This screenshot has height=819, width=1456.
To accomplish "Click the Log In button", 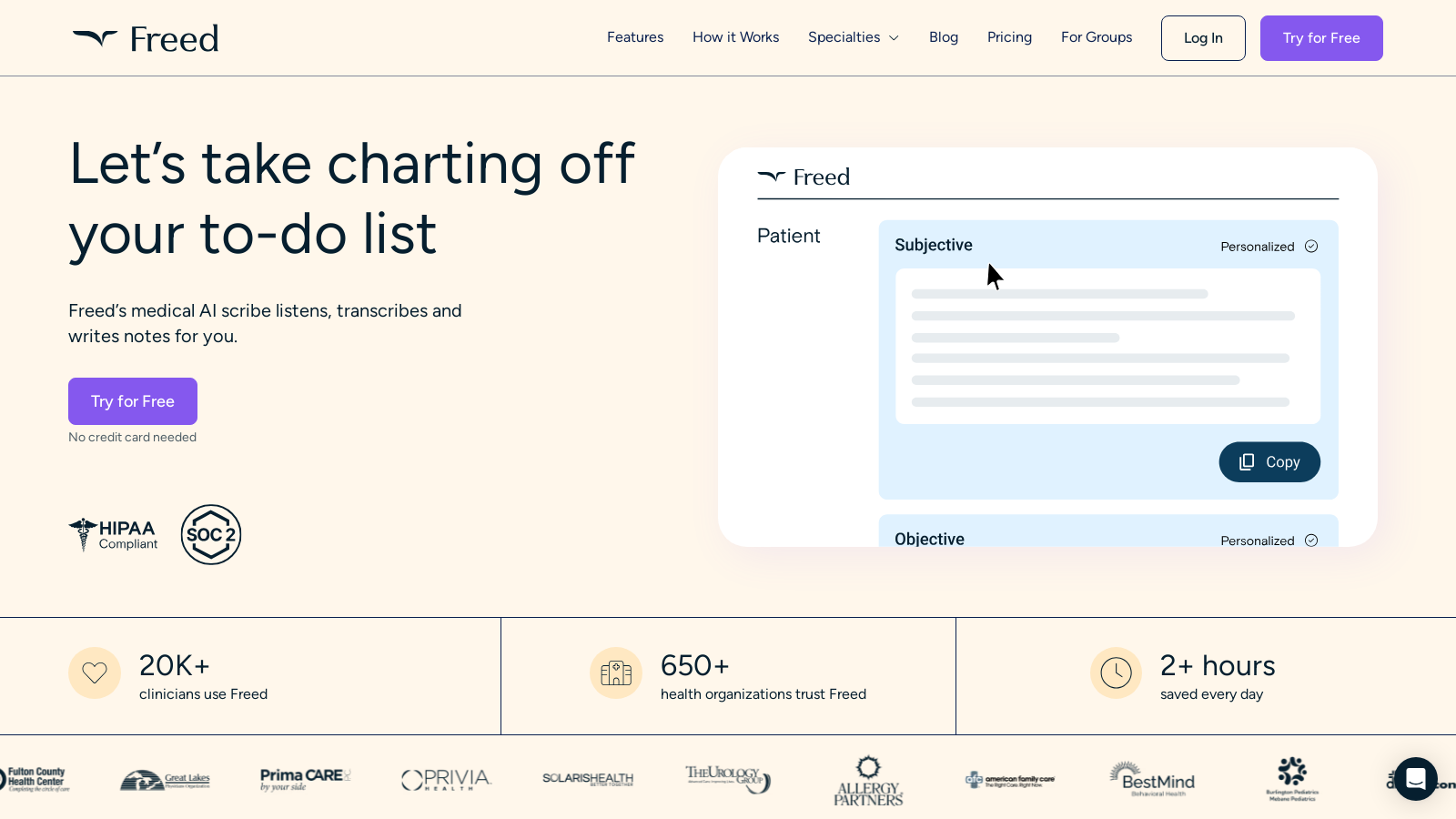I will click(1203, 37).
